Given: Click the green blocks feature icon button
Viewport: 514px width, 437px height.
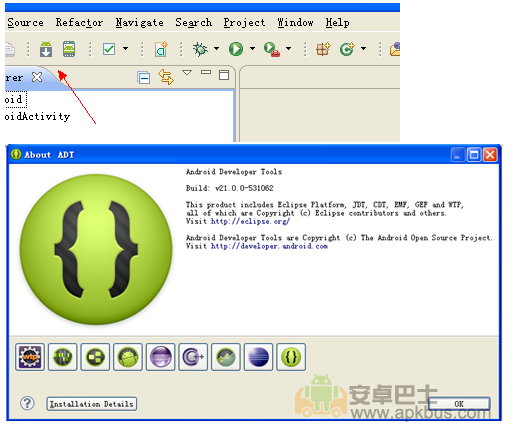Looking at the screenshot, I should click(95, 357).
